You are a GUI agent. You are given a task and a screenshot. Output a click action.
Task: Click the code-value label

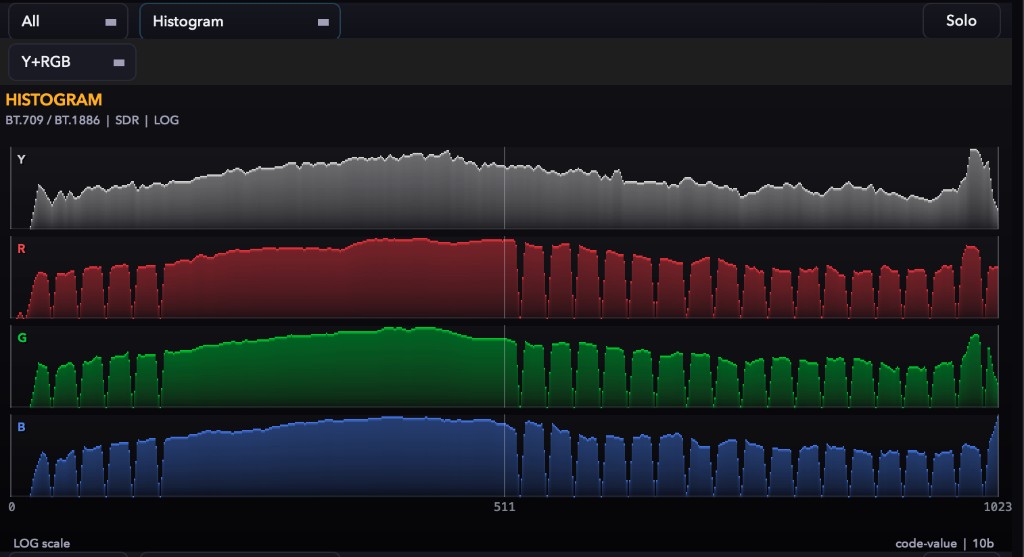click(x=925, y=543)
